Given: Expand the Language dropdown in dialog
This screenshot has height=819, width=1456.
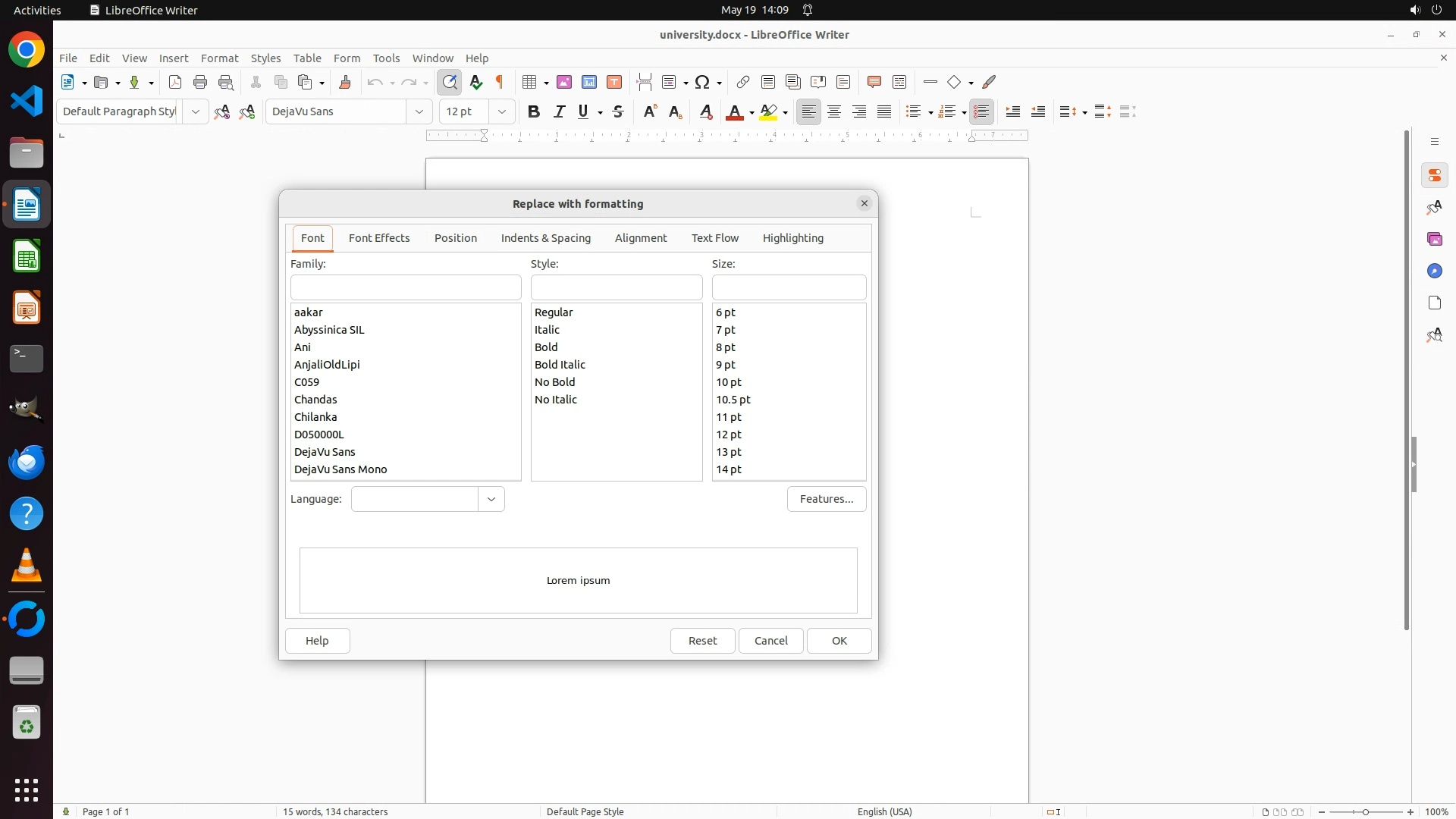Looking at the screenshot, I should [x=491, y=499].
